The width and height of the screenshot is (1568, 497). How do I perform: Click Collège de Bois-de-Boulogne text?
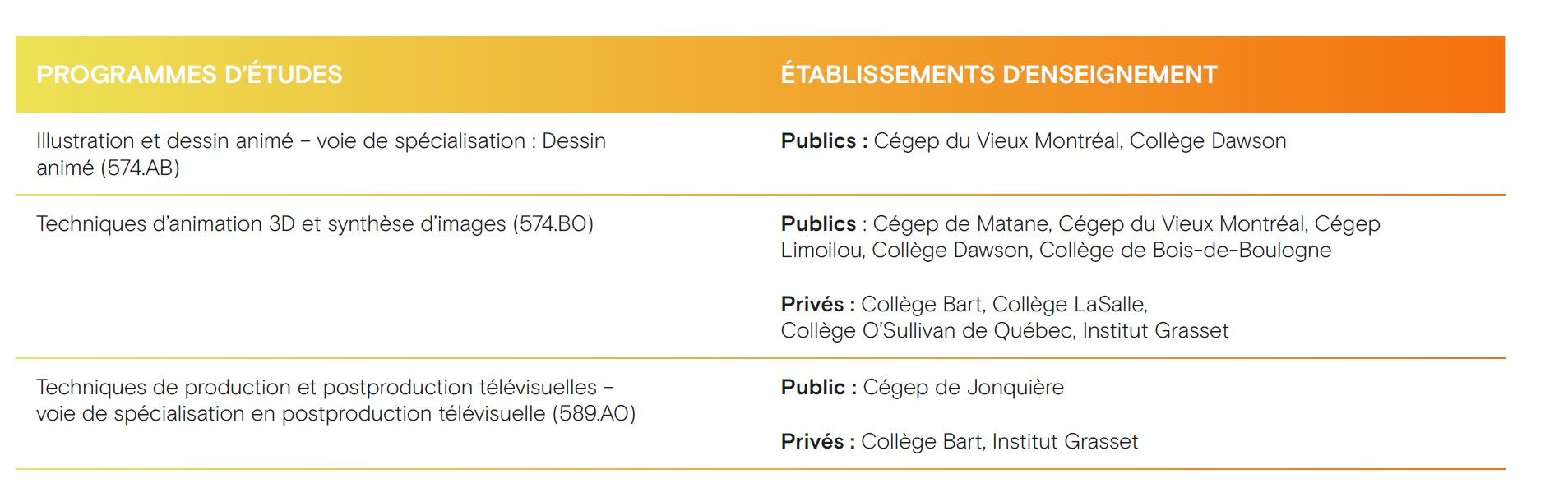click(1185, 251)
